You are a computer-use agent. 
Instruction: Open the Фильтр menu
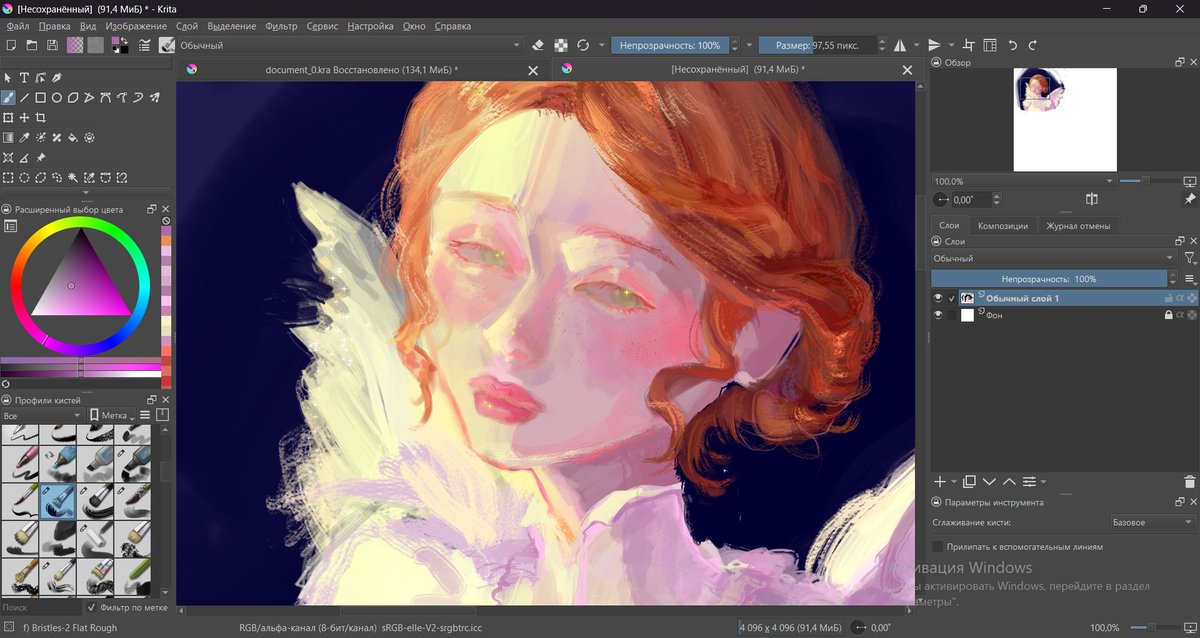pyautogui.click(x=281, y=26)
